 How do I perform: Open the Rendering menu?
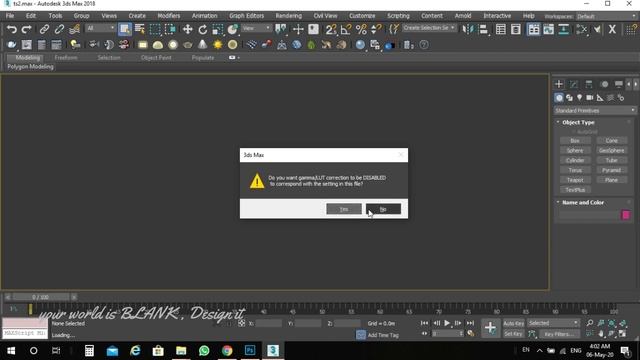pyautogui.click(x=289, y=16)
